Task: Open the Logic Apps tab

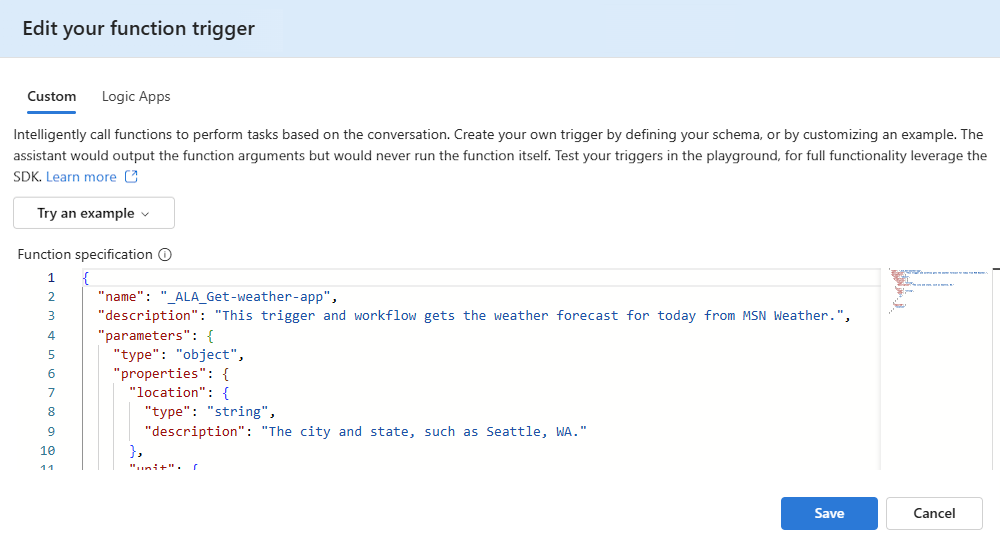Action: 136,96
